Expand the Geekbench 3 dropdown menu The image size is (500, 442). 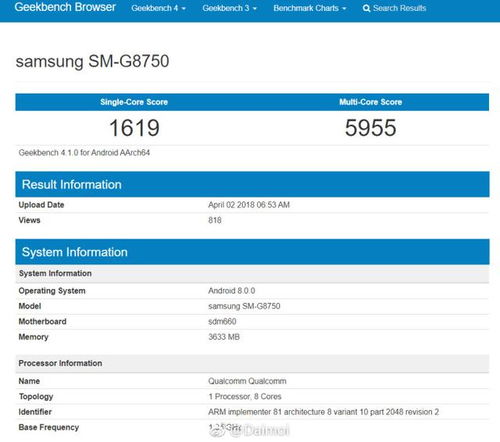(229, 8)
